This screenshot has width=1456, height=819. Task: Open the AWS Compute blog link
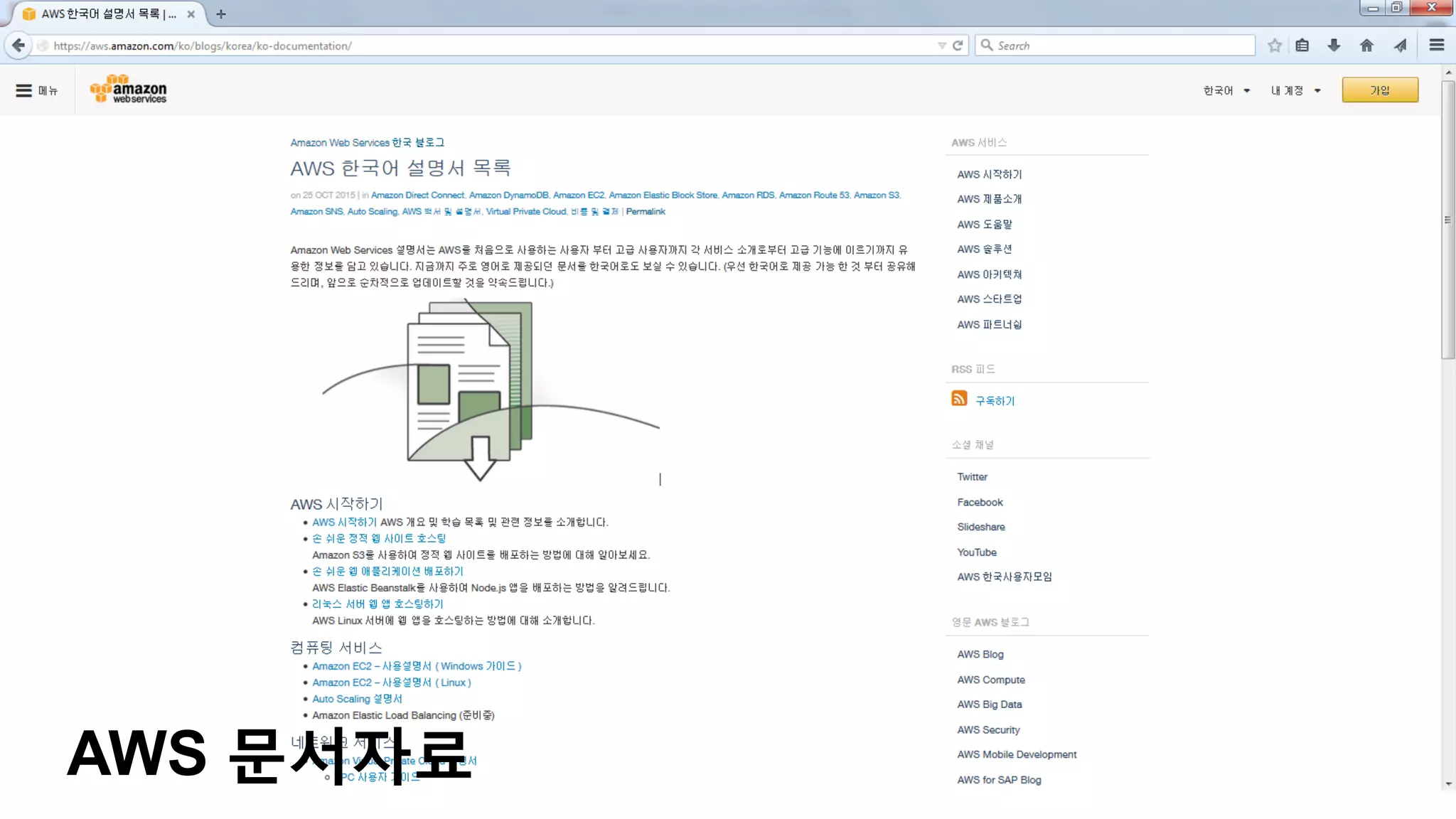click(x=991, y=680)
